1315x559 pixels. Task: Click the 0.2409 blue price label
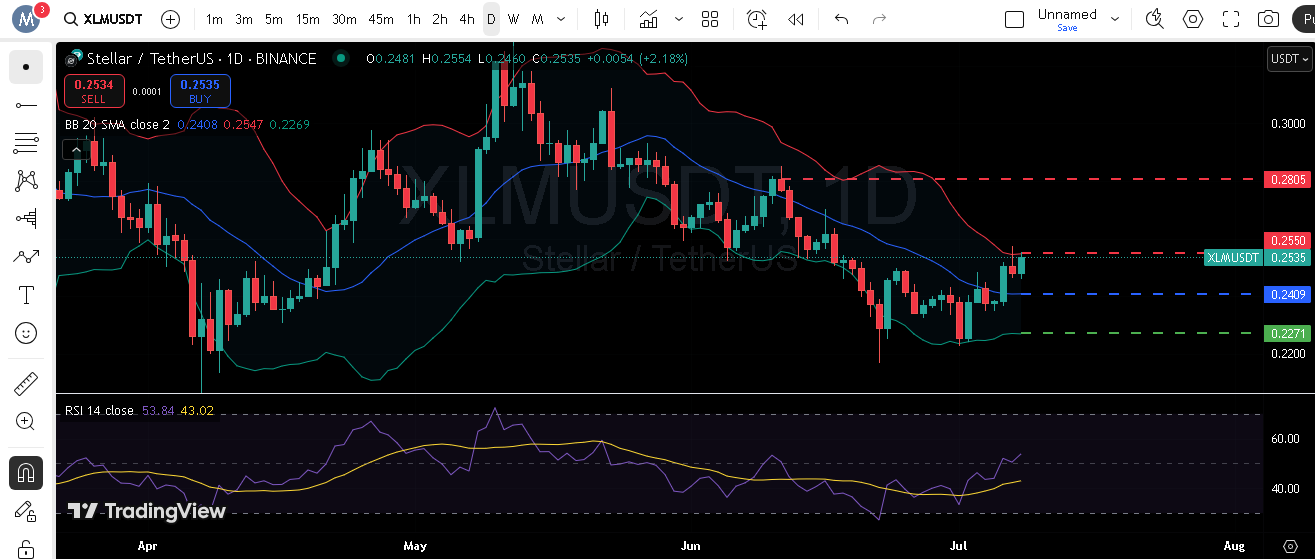point(1288,294)
